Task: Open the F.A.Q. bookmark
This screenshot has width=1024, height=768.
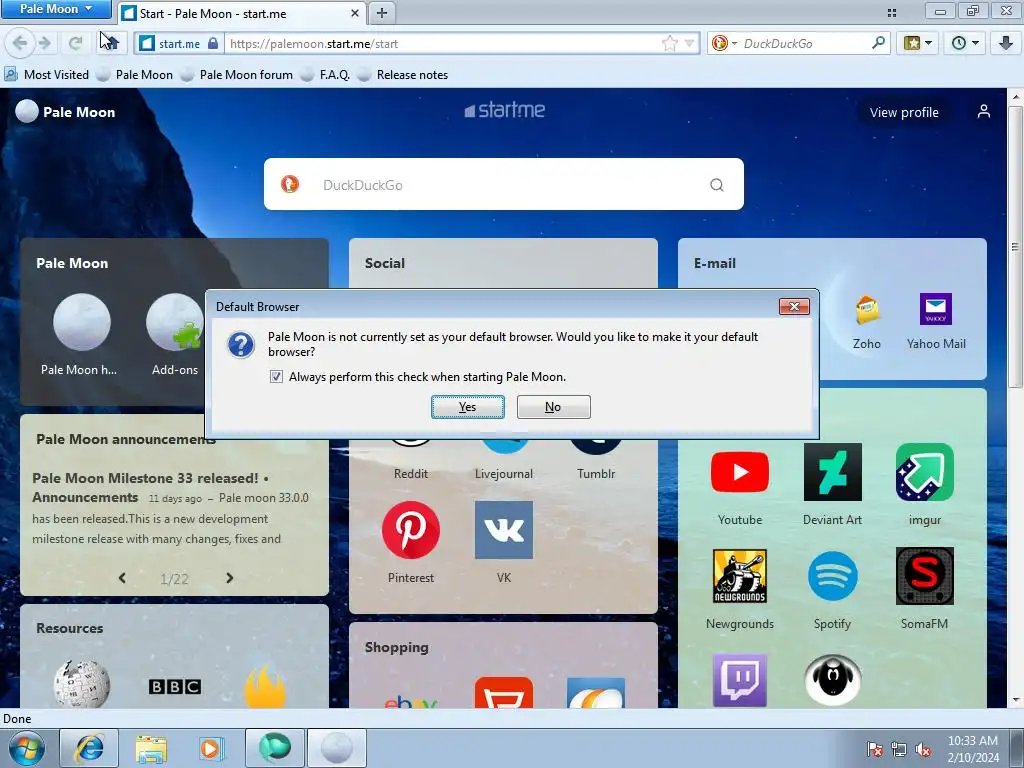Action: pos(326,74)
